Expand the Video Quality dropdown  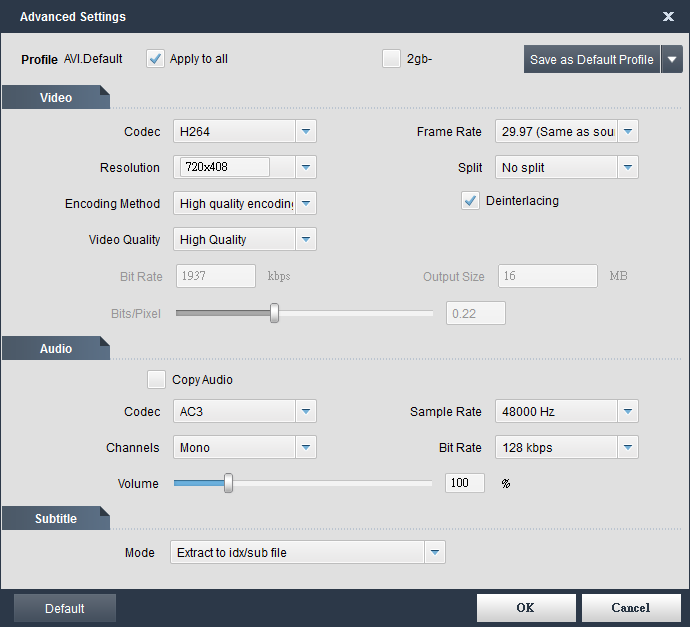point(306,240)
